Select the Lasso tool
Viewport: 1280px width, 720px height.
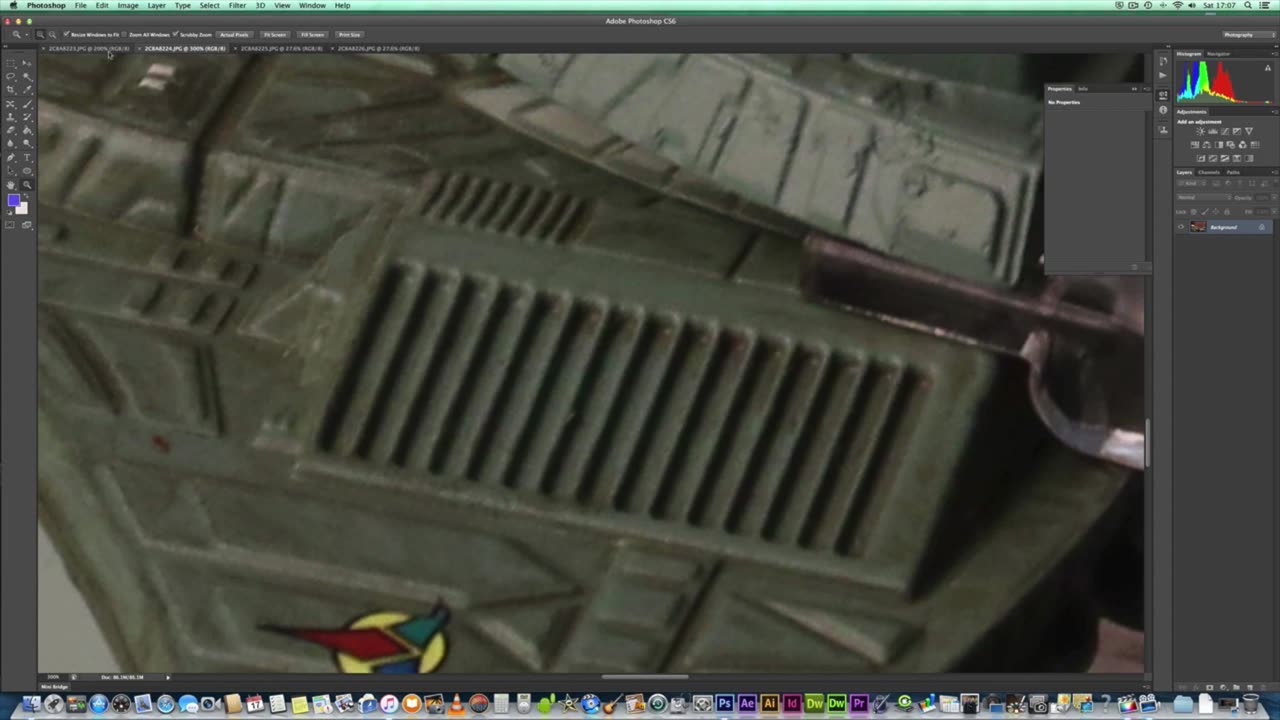pyautogui.click(x=10, y=76)
